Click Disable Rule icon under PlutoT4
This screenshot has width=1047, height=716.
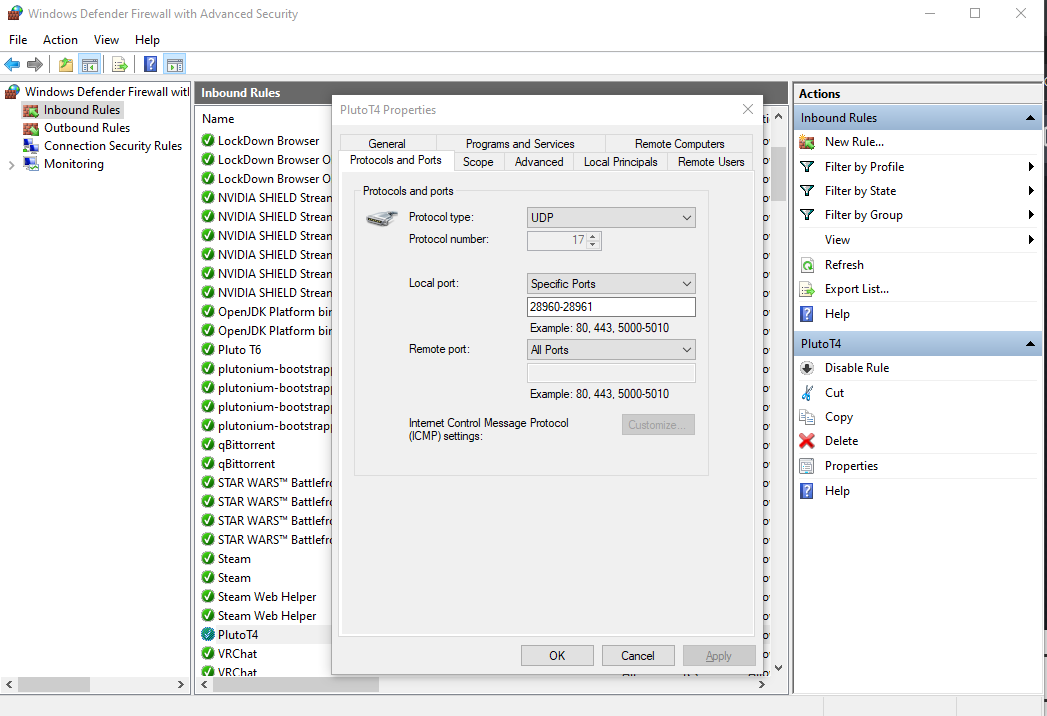pyautogui.click(x=807, y=368)
